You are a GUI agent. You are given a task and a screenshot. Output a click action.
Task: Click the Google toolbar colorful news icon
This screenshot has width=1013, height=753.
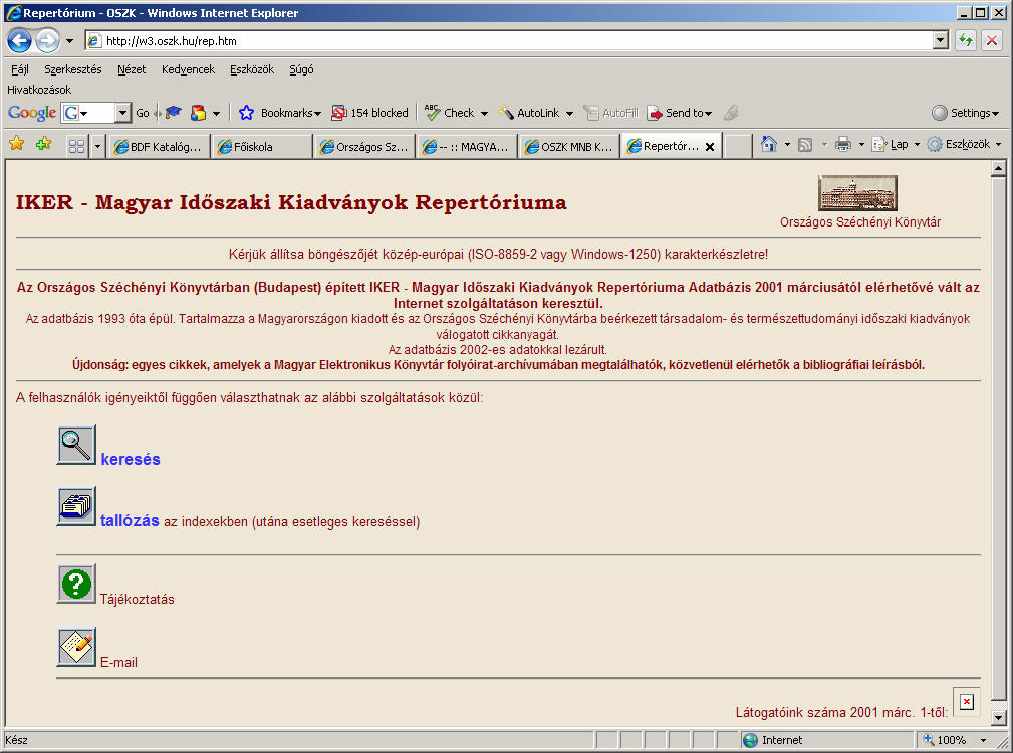198,113
